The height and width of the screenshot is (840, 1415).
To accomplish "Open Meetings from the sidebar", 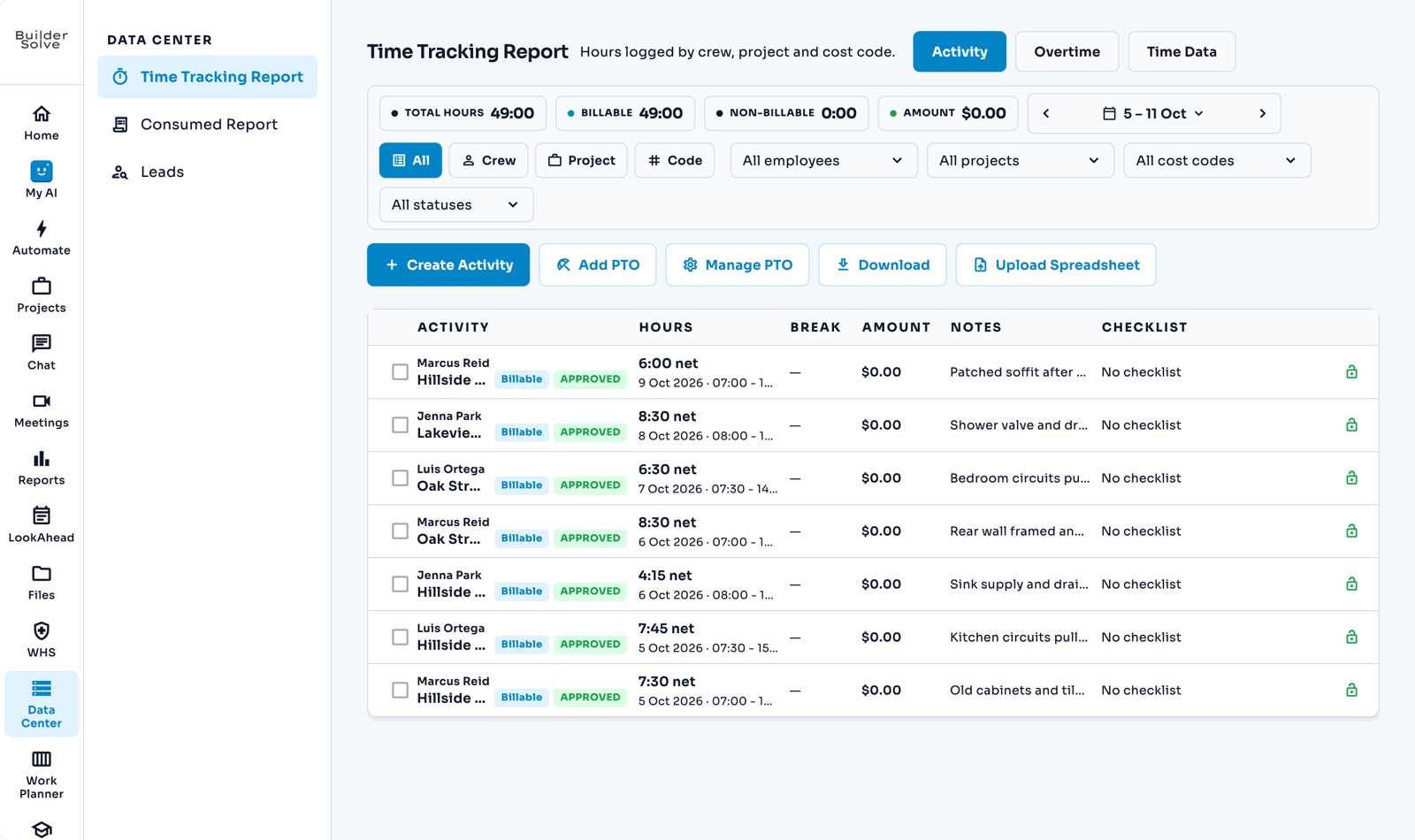I will tap(42, 410).
